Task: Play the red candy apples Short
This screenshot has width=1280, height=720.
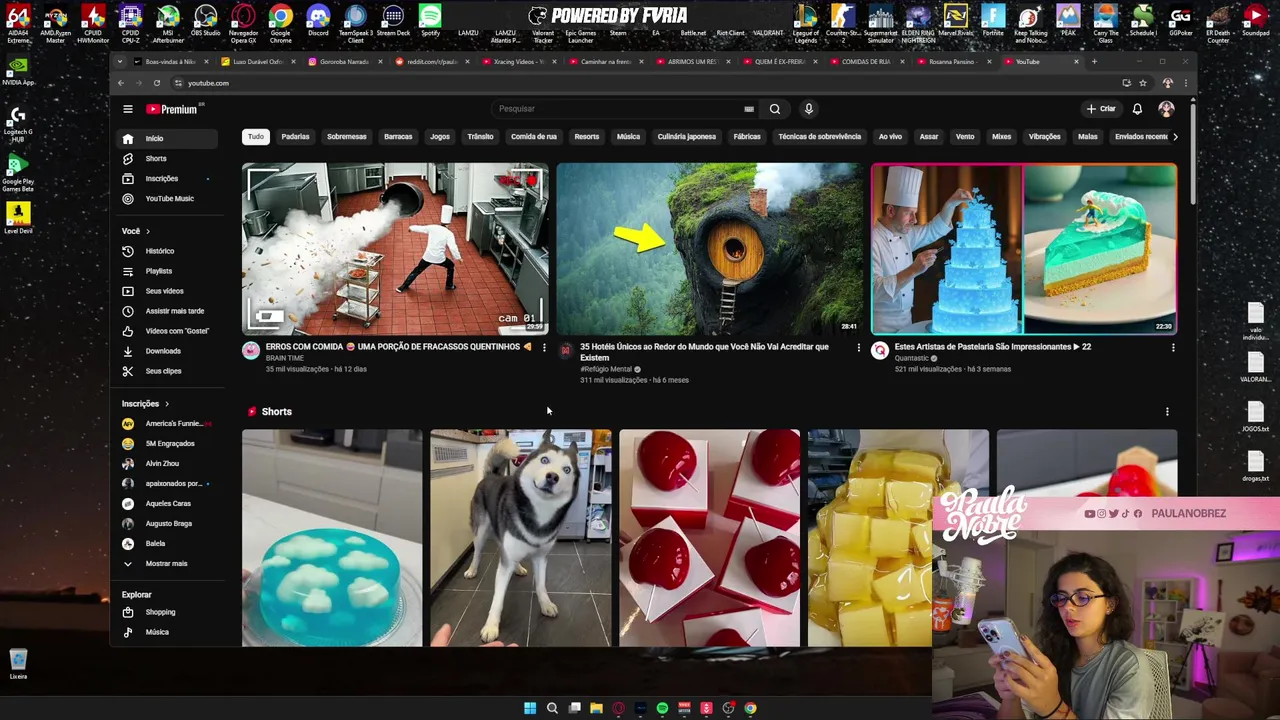Action: tap(710, 538)
